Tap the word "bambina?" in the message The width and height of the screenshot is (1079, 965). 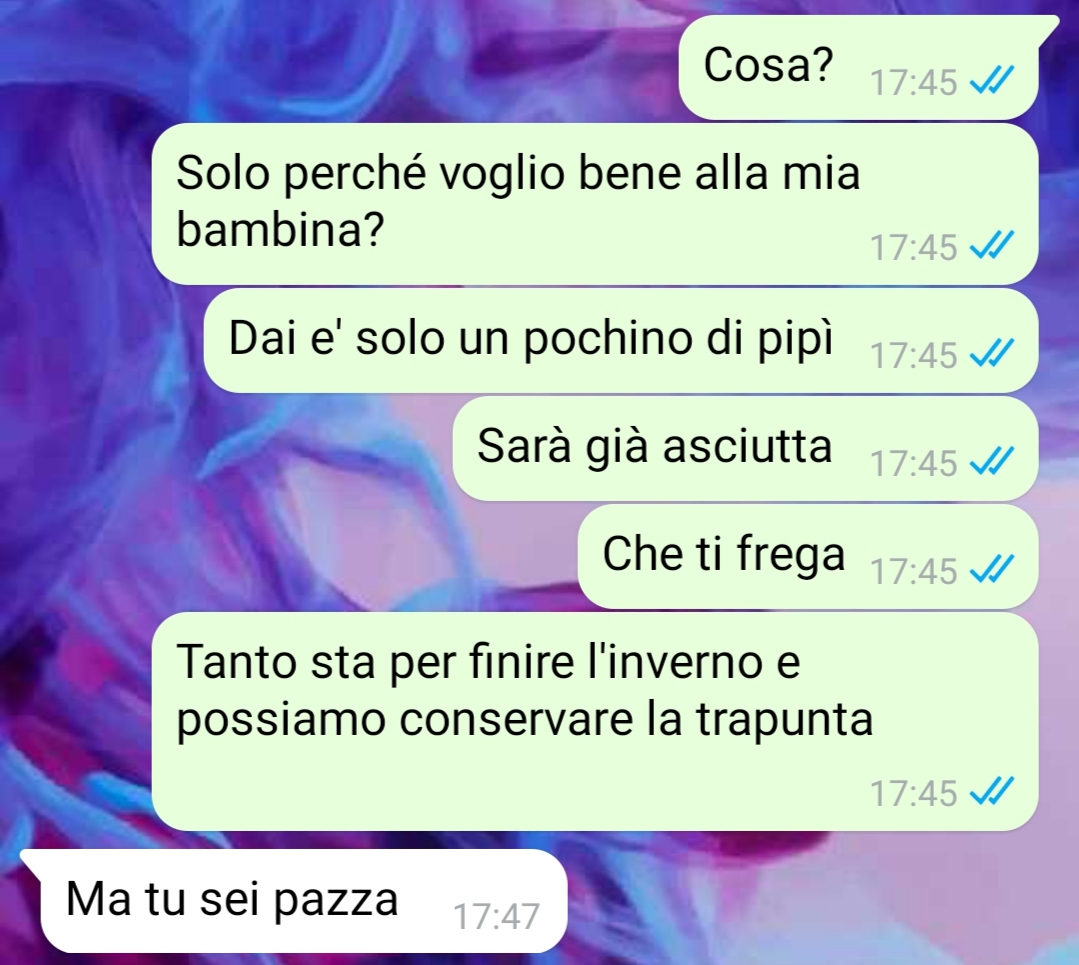coord(280,230)
